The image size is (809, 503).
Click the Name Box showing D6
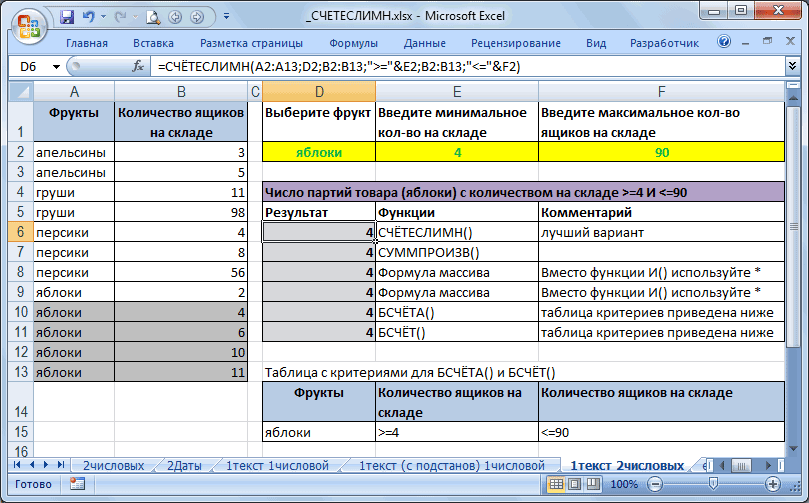click(x=30, y=67)
